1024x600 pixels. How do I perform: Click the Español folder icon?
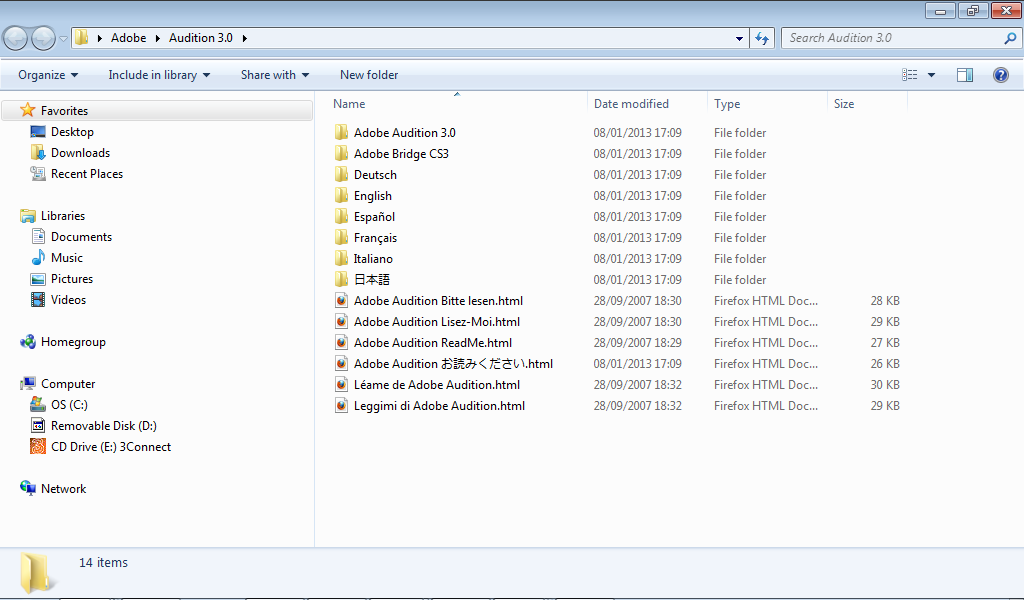point(341,217)
